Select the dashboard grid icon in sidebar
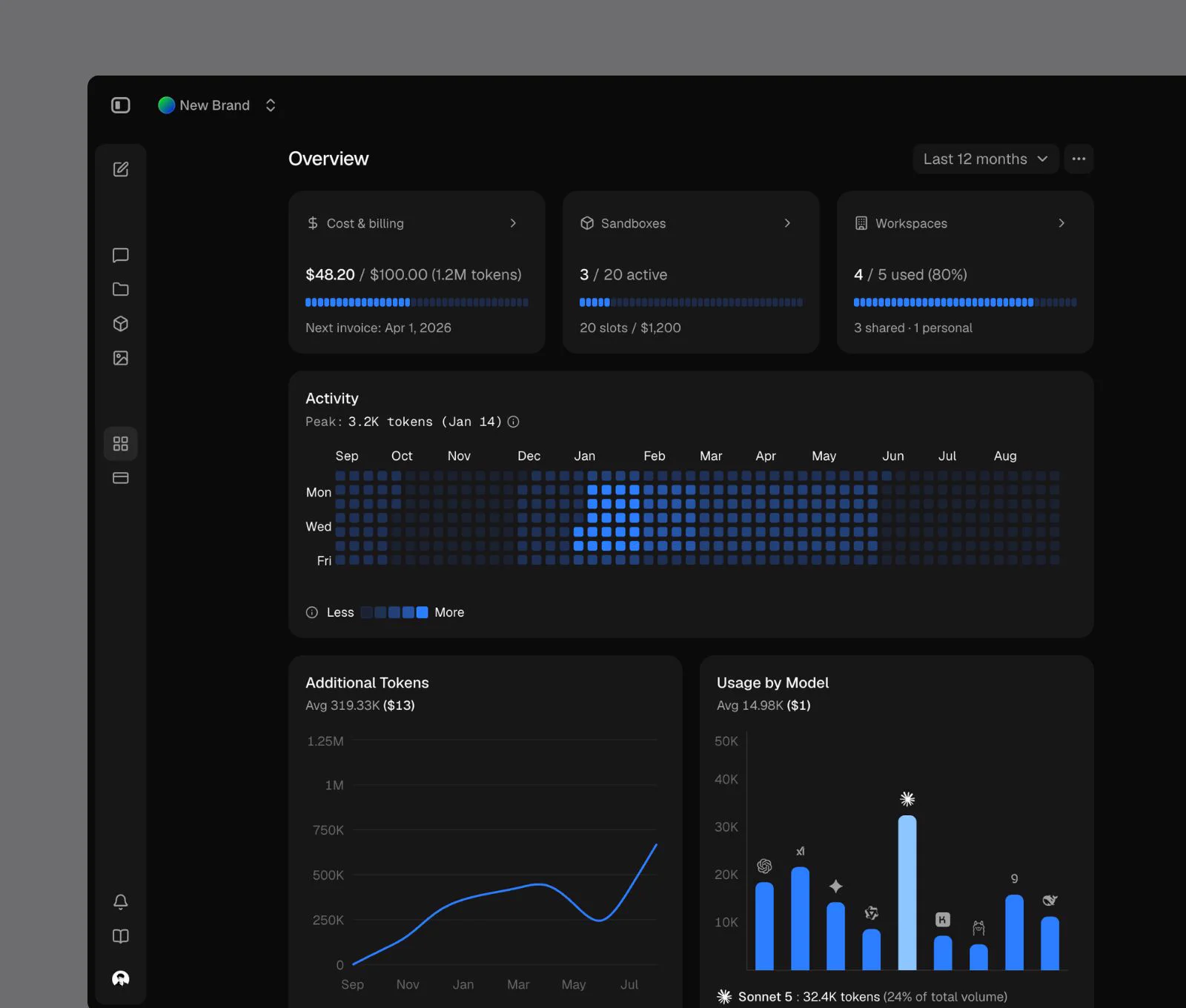This screenshot has width=1186, height=1008. click(121, 444)
